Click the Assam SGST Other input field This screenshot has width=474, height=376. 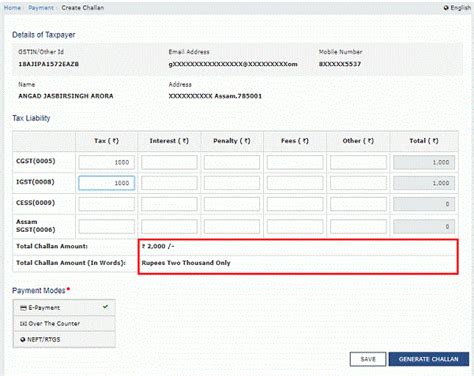[358, 226]
